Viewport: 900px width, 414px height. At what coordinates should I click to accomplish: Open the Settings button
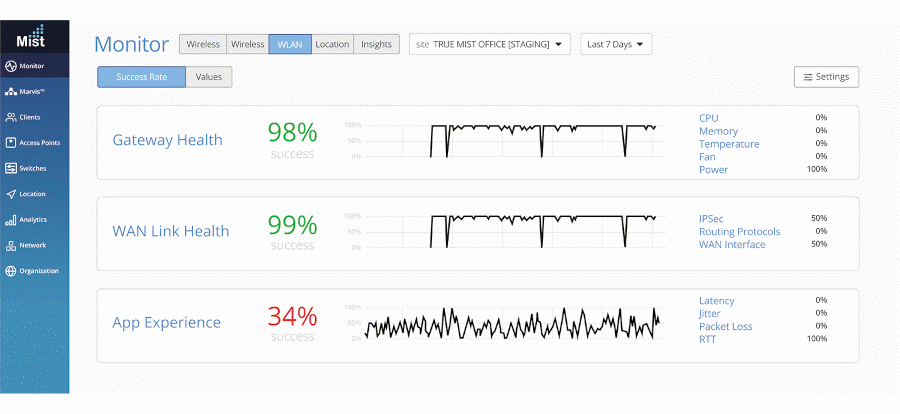point(827,77)
